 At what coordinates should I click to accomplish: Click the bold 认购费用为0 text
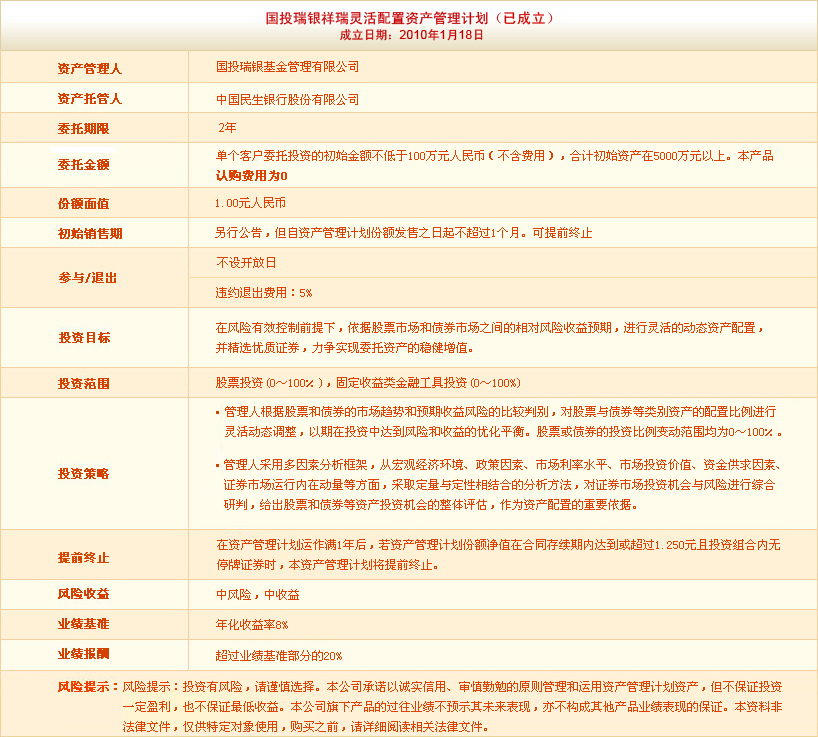[251, 175]
